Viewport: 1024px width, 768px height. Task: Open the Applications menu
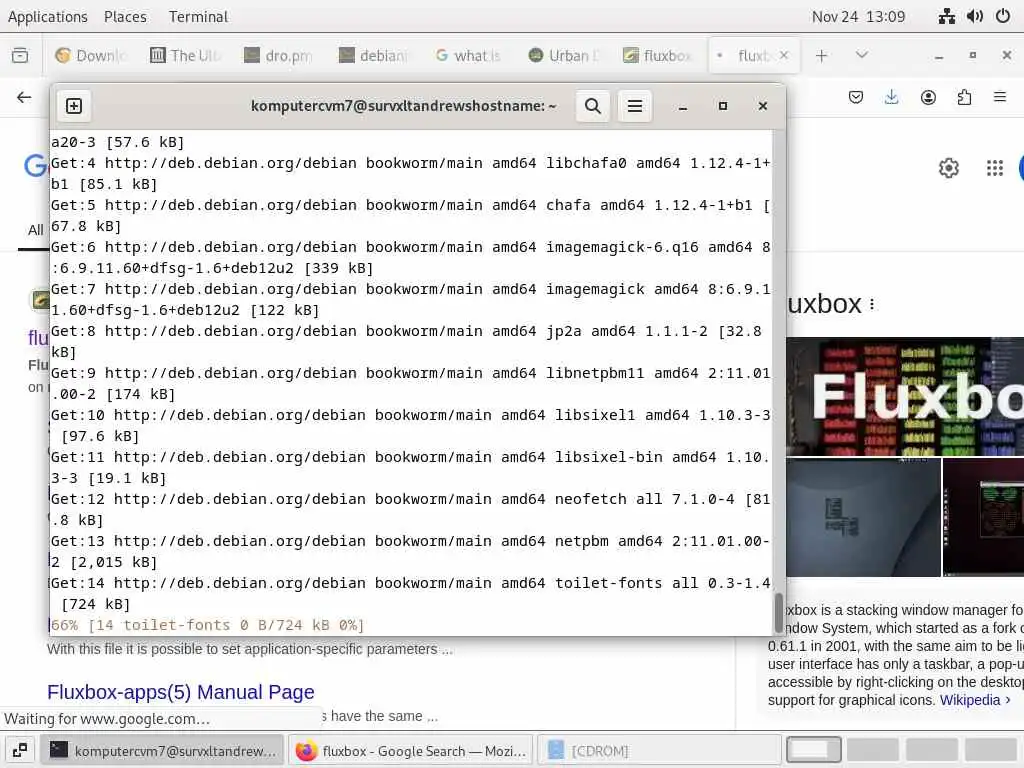(x=48, y=16)
